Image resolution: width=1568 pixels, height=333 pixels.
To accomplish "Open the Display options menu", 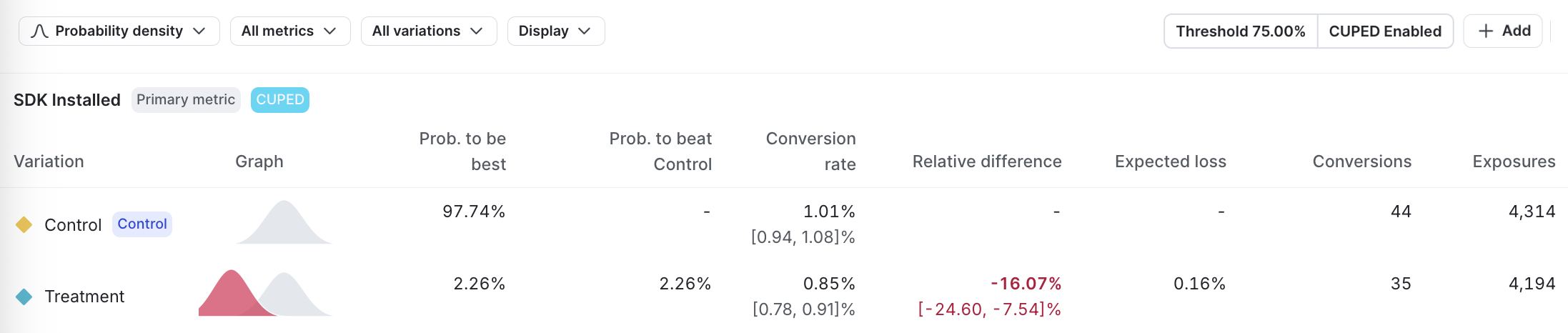I will click(x=555, y=31).
